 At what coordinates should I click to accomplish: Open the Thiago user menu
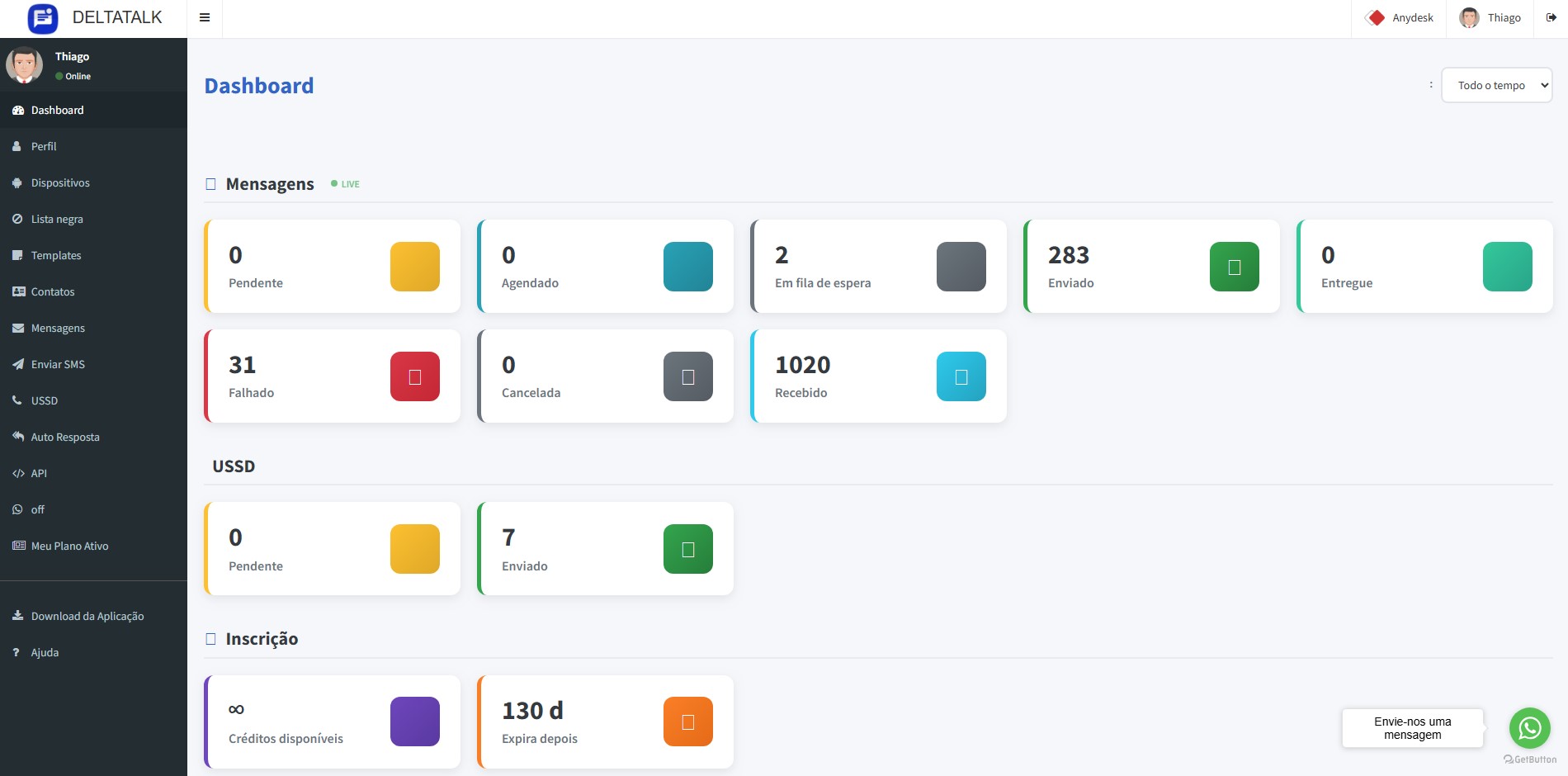pyautogui.click(x=1490, y=17)
